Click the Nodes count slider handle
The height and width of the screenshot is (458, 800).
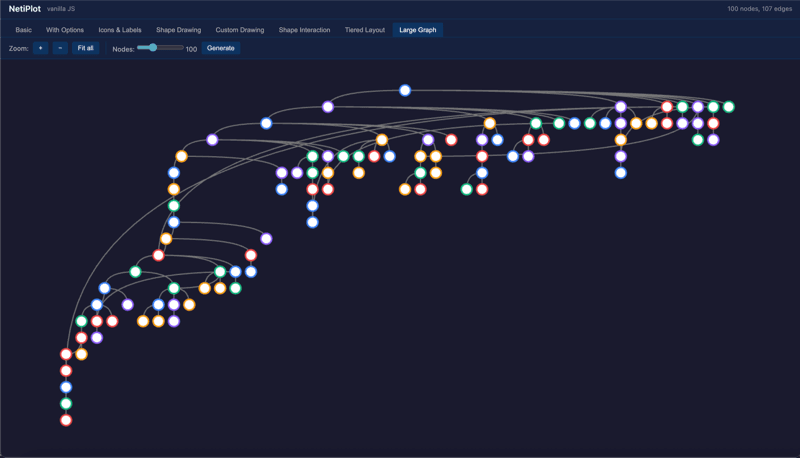153,47
